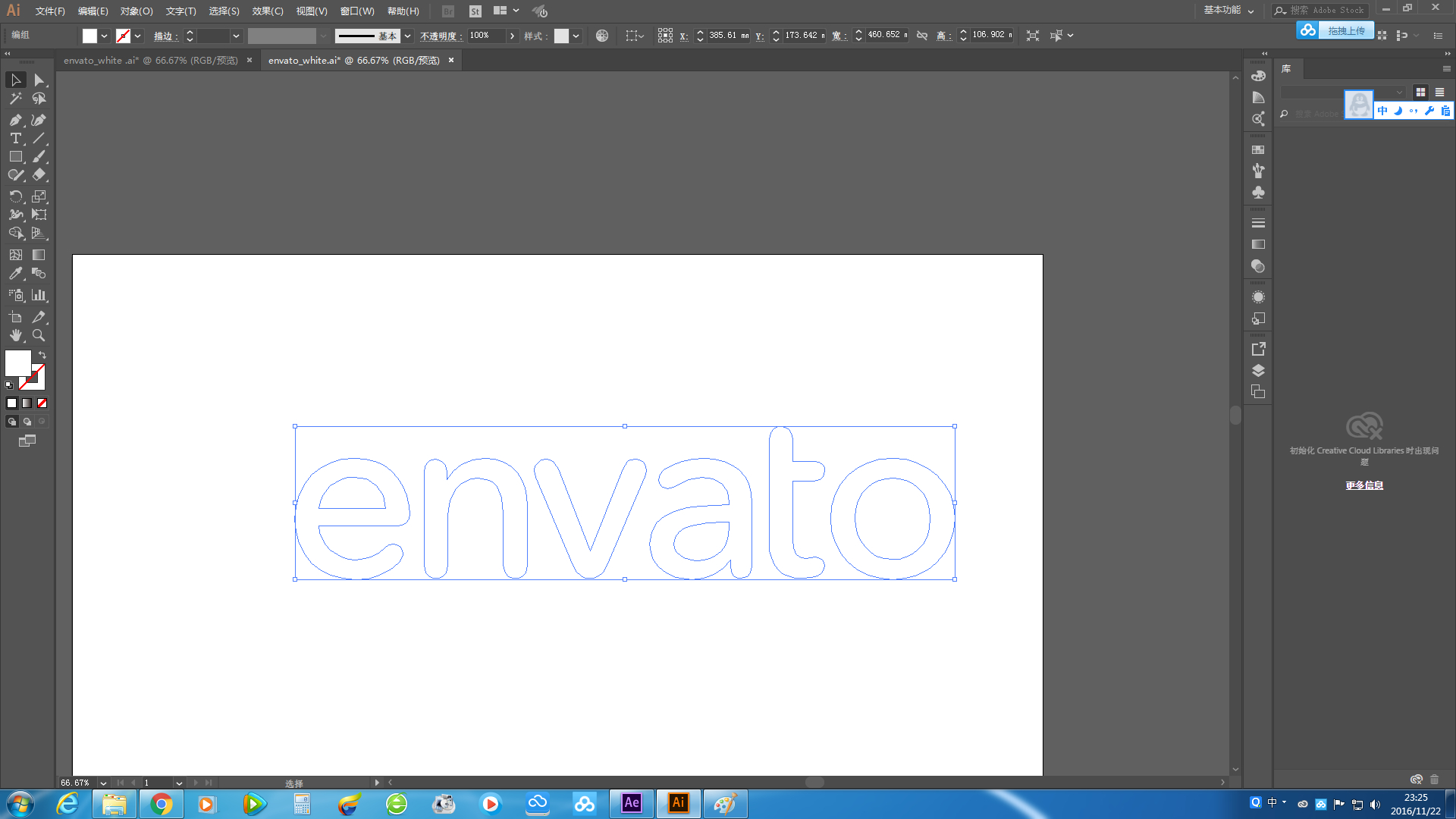This screenshot has width=1456, height=819.
Task: Open the 帮助(H) menu
Action: tap(403, 11)
